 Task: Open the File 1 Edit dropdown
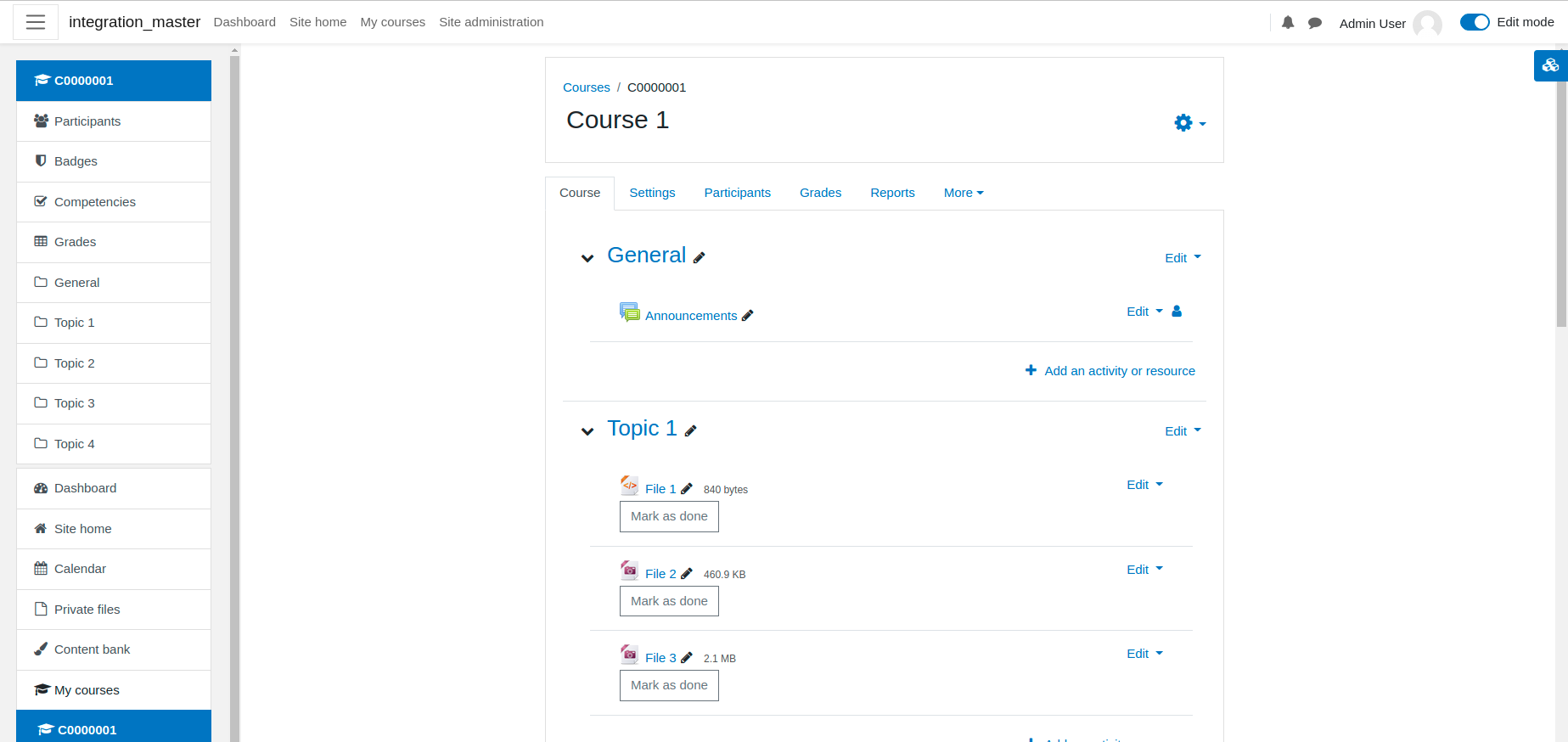(x=1144, y=485)
